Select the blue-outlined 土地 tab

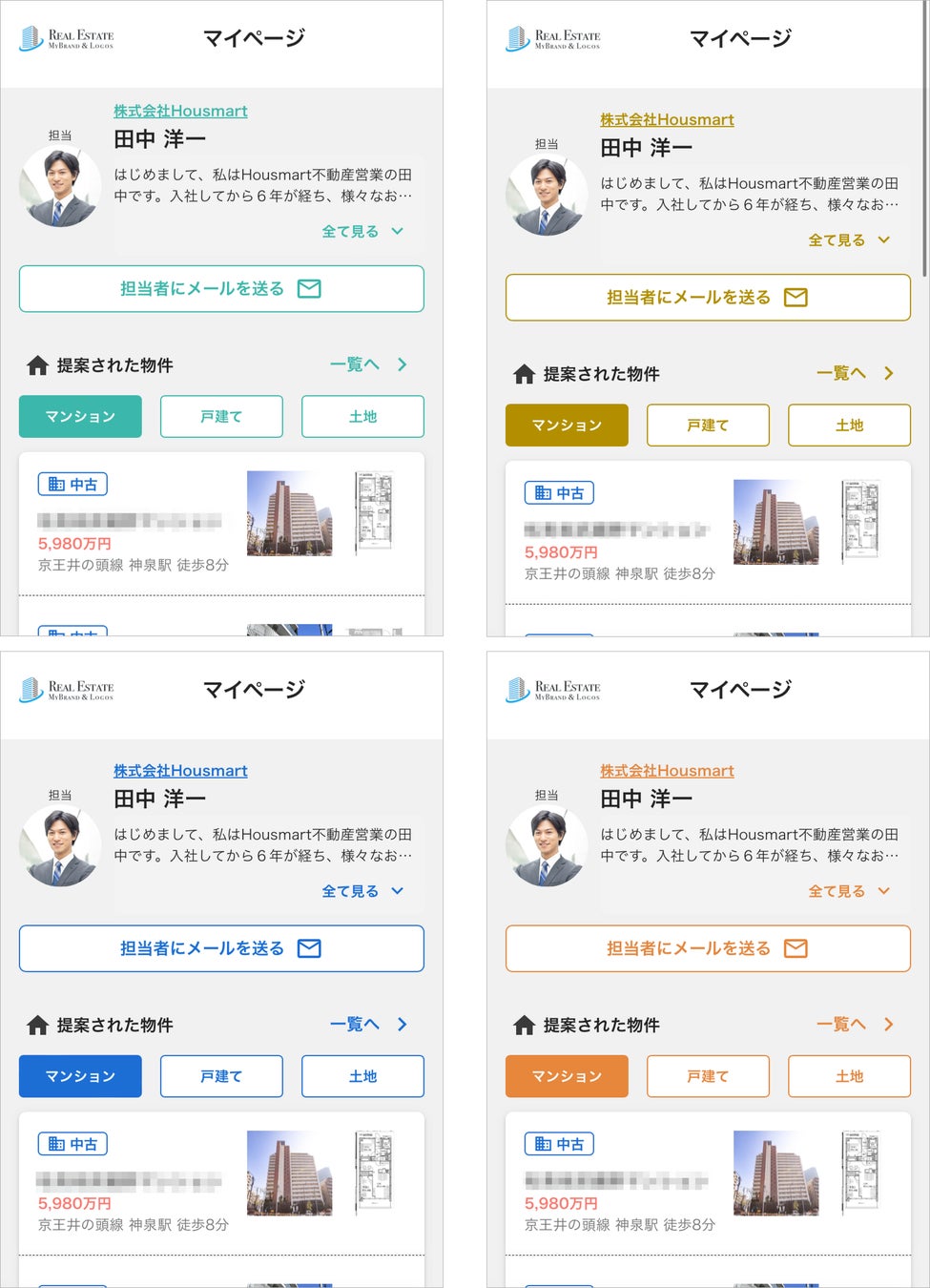[362, 1076]
